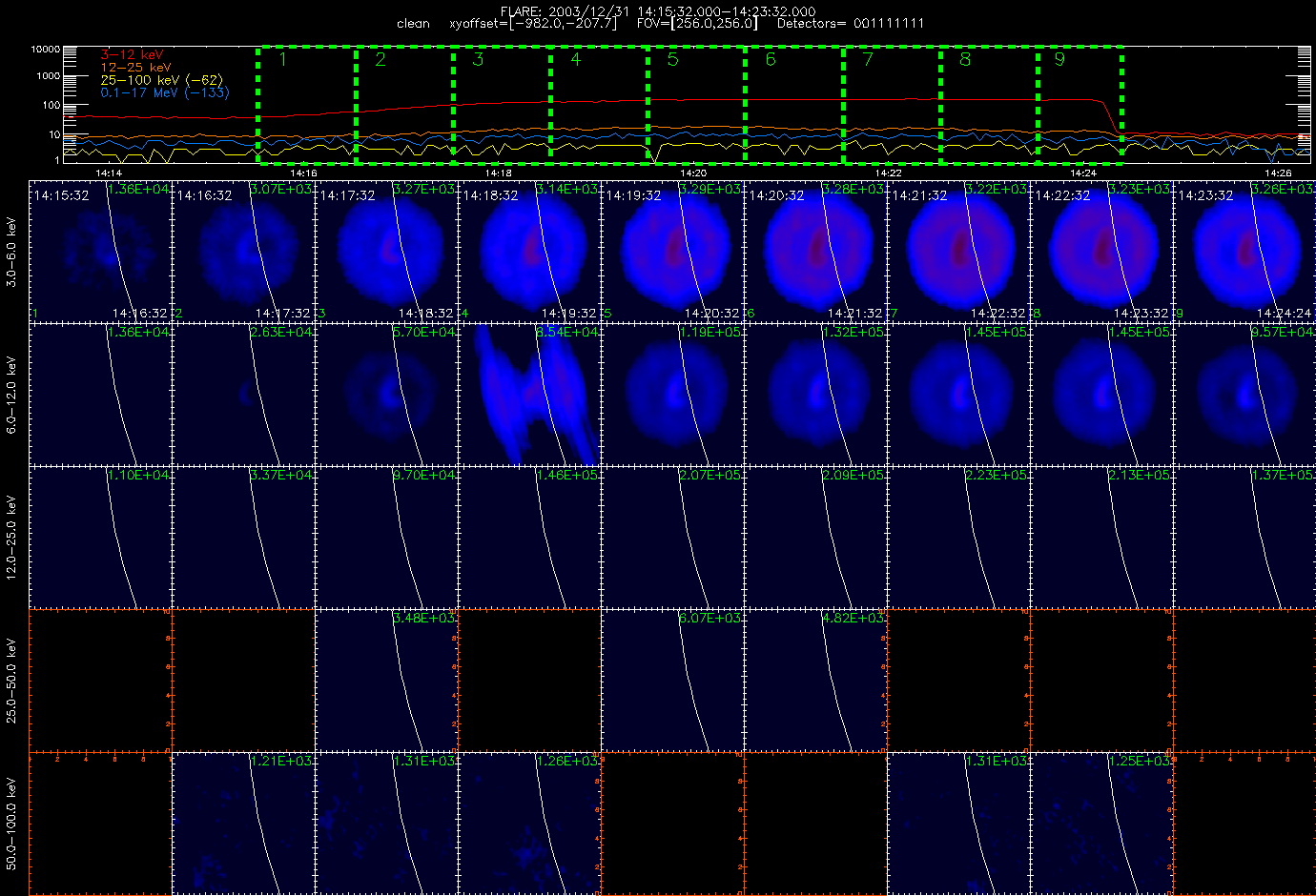Select interval 1 label in light curve

tap(282, 59)
